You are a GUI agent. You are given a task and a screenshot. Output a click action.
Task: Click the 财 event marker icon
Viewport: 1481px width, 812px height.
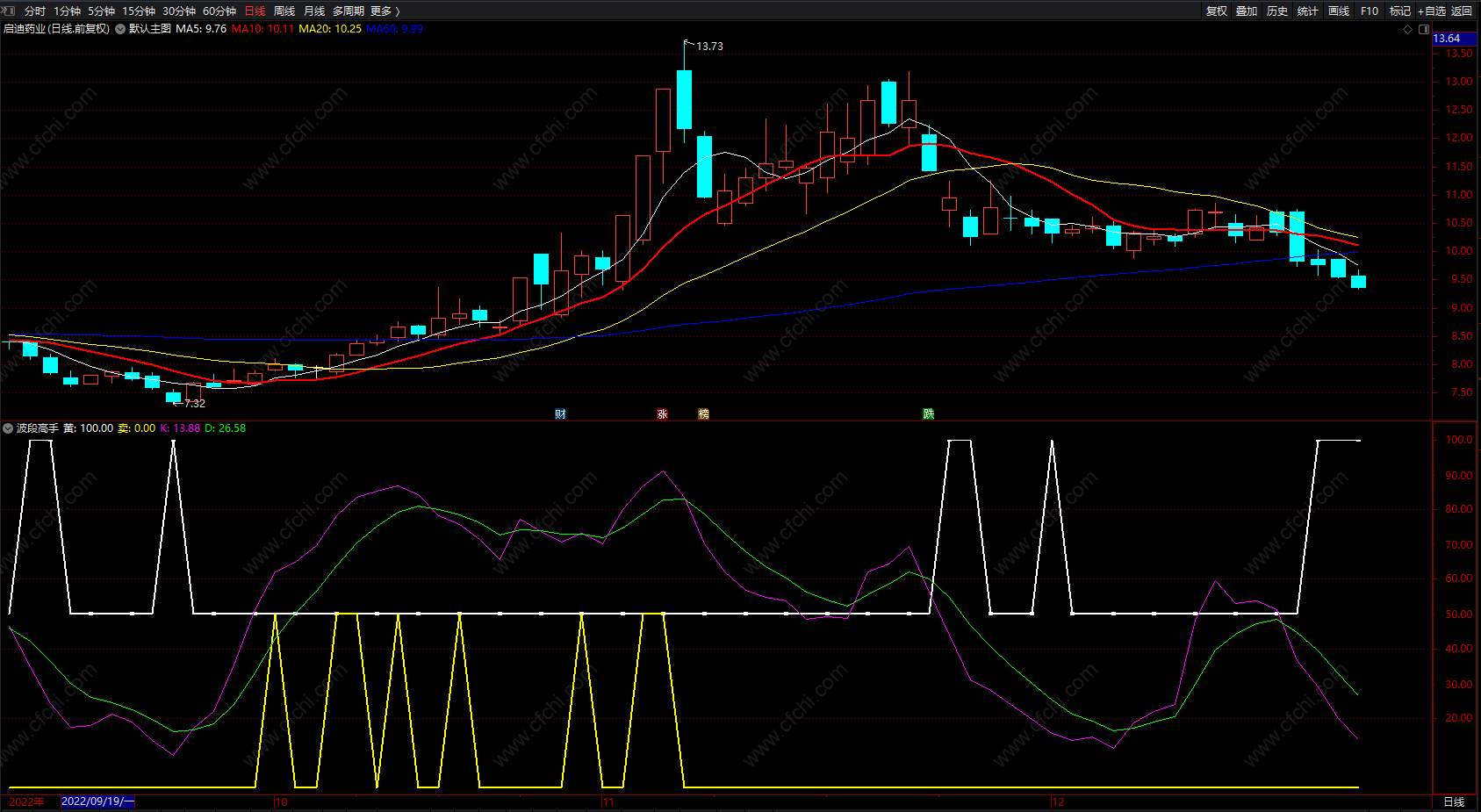pos(560,414)
